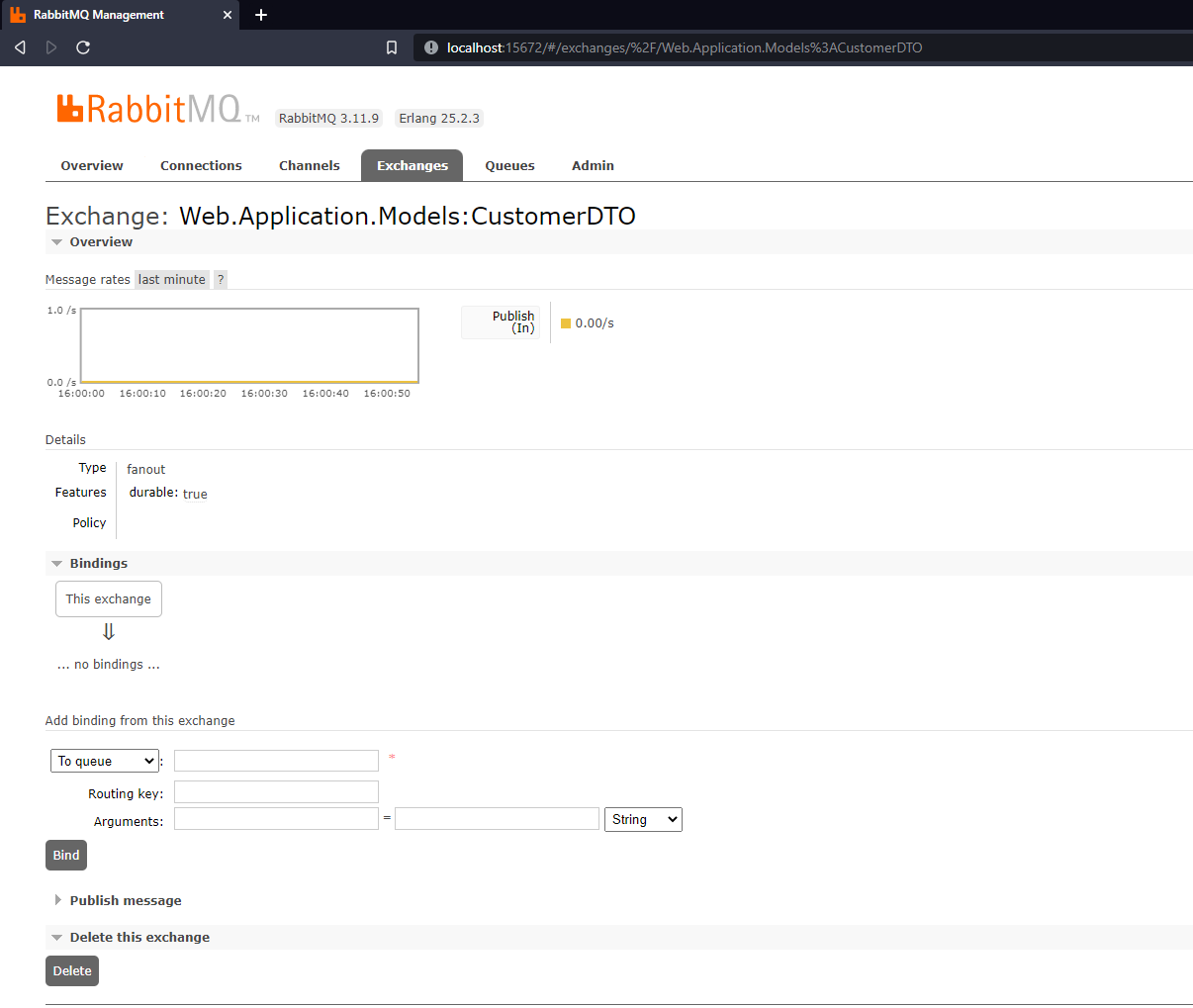Screen dimensions: 1193x1008
Task: Focus the destination queue name field
Action: (276, 761)
